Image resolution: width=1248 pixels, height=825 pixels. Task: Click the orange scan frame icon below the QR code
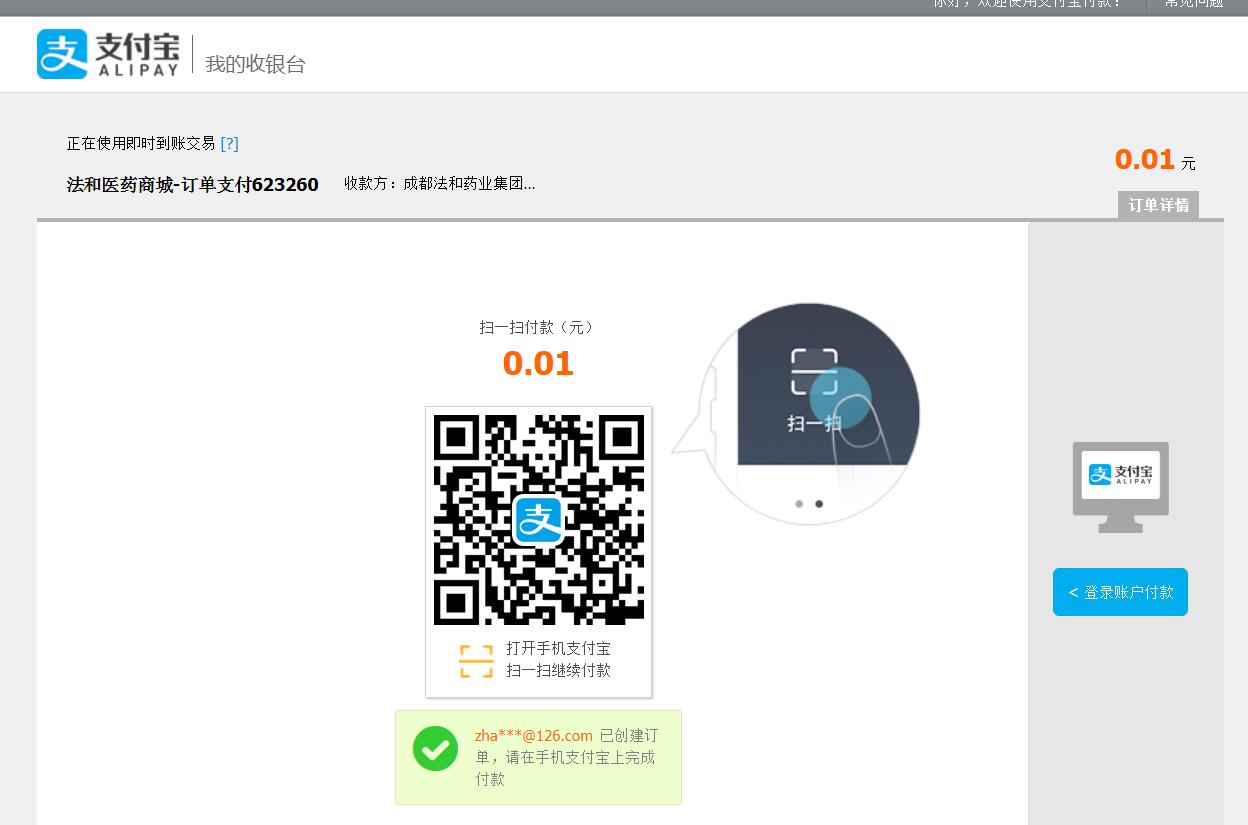click(x=476, y=661)
